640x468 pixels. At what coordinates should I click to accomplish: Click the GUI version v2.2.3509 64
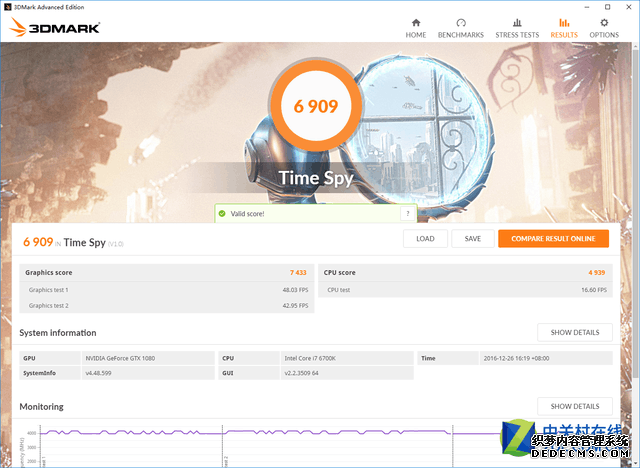[301, 373]
